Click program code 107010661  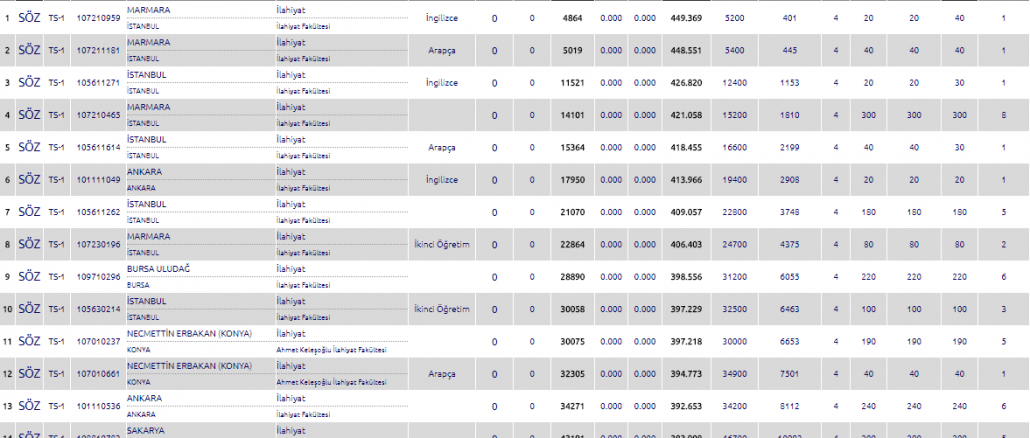point(97,374)
